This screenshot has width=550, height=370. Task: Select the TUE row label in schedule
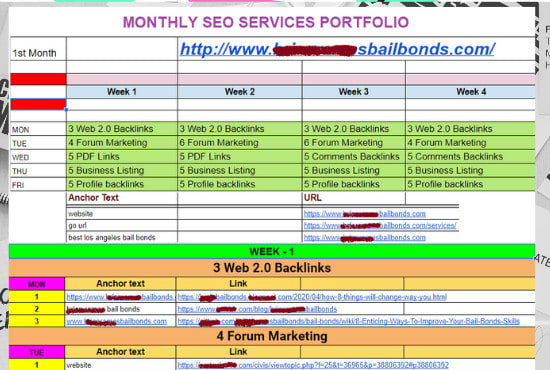pos(38,143)
